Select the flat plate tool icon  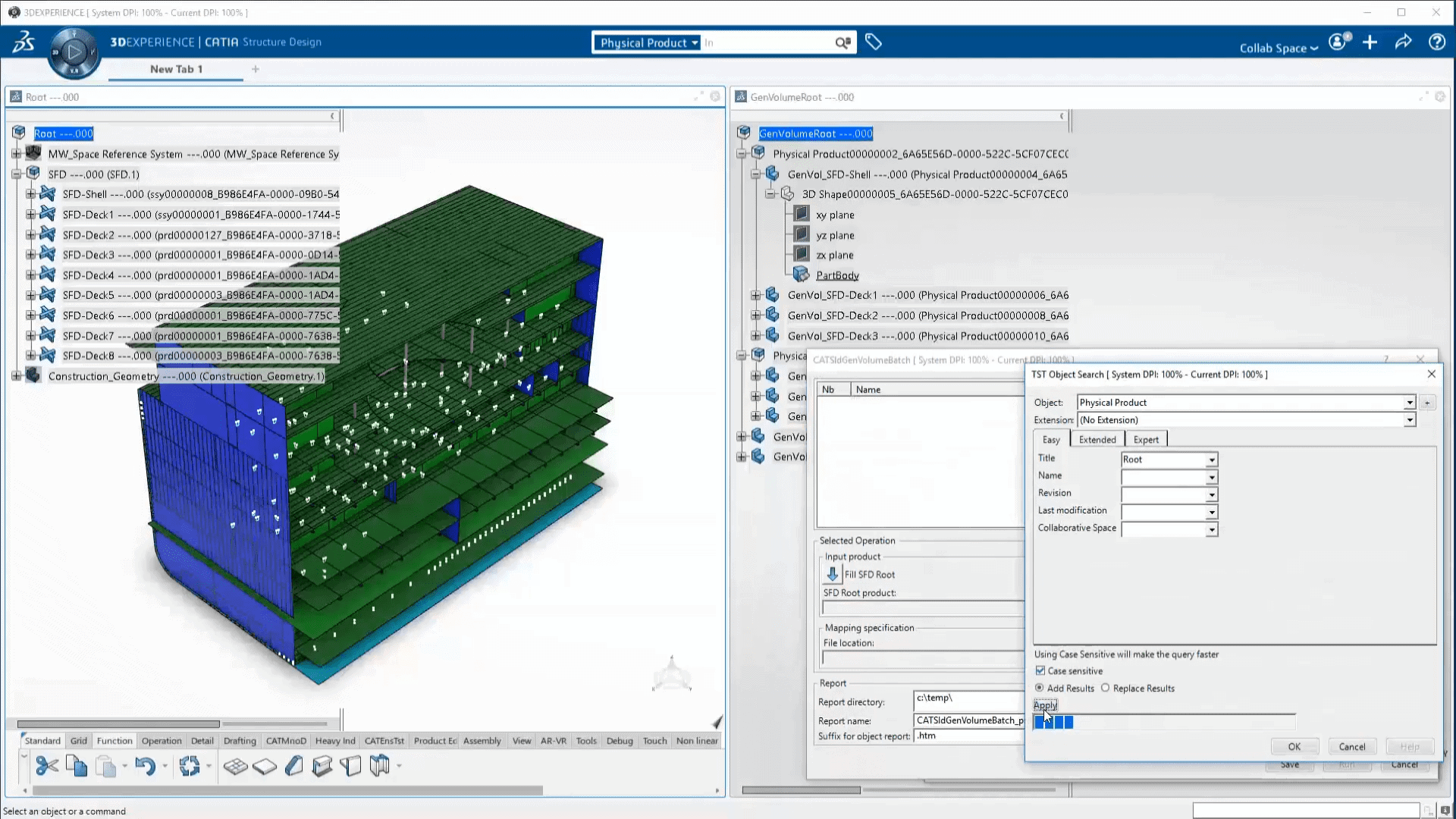pyautogui.click(x=265, y=767)
